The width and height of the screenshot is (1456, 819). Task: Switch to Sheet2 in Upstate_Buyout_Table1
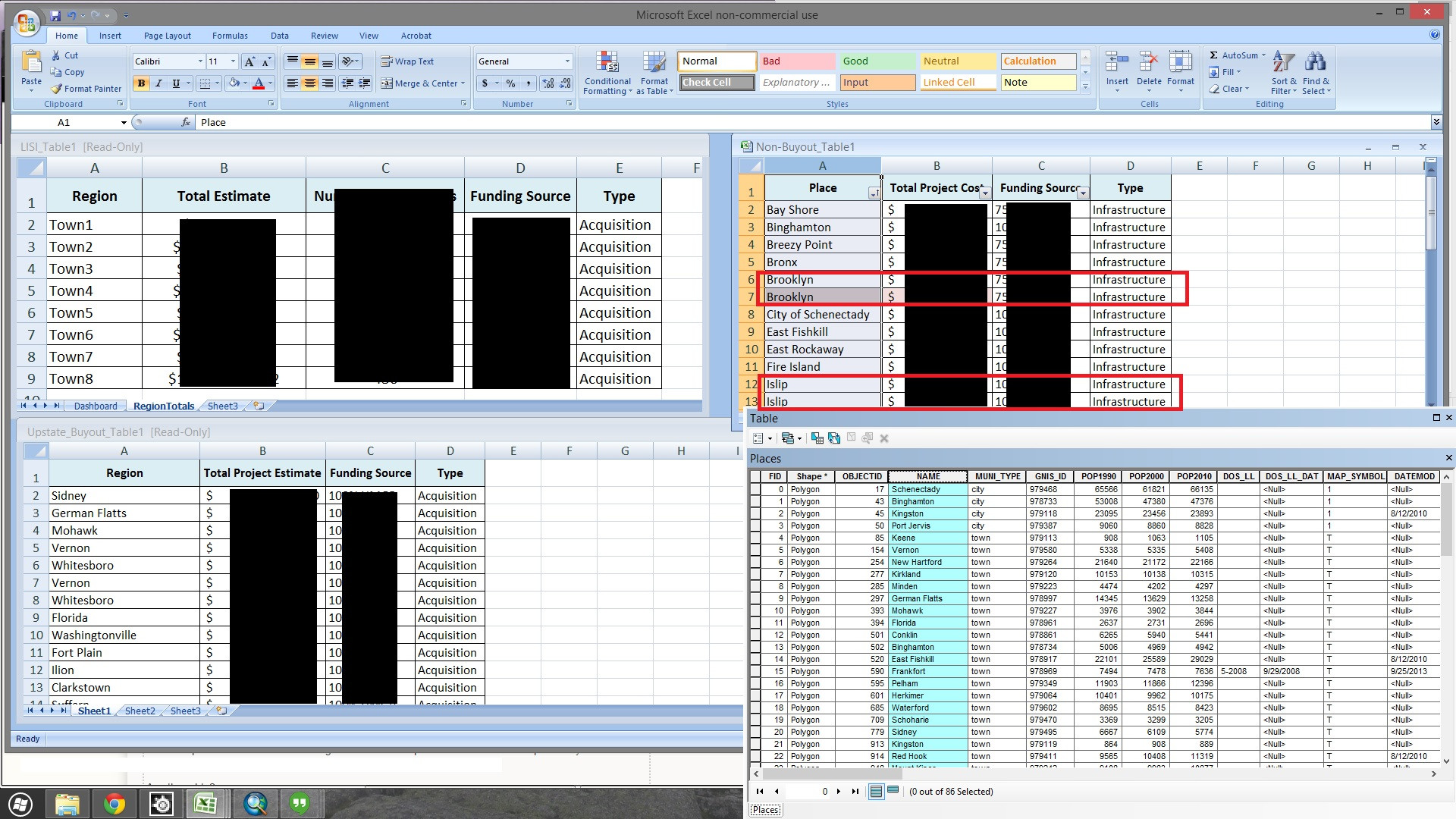pyautogui.click(x=140, y=711)
